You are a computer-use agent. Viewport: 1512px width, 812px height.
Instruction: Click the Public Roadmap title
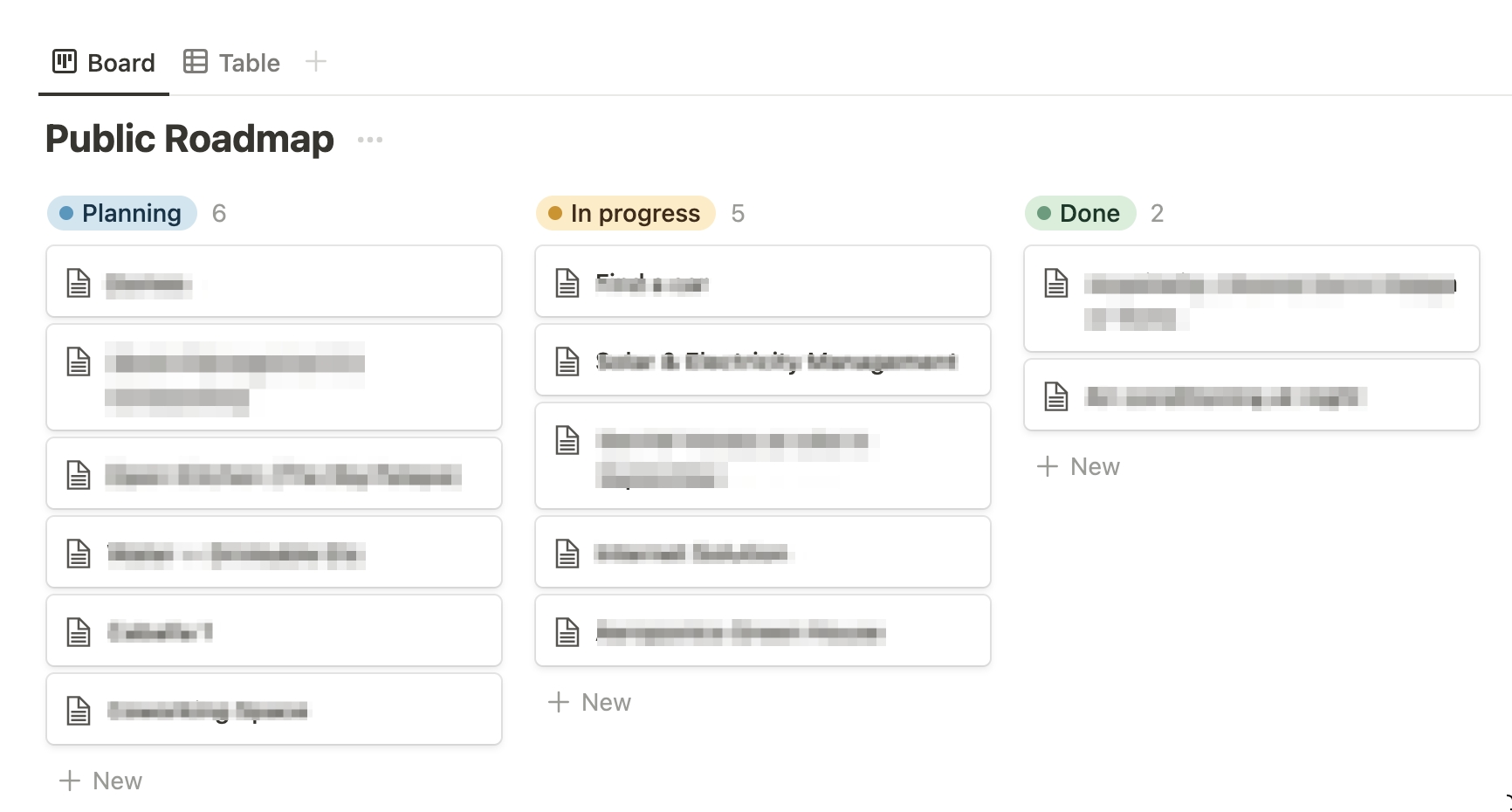pyautogui.click(x=189, y=139)
